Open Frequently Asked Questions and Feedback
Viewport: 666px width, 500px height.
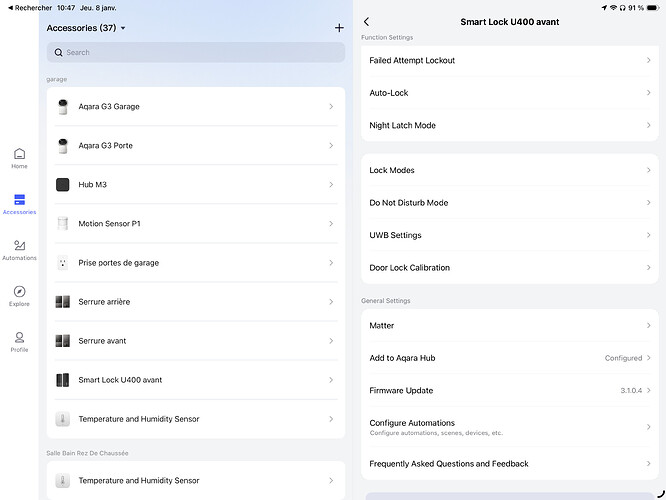[509, 464]
